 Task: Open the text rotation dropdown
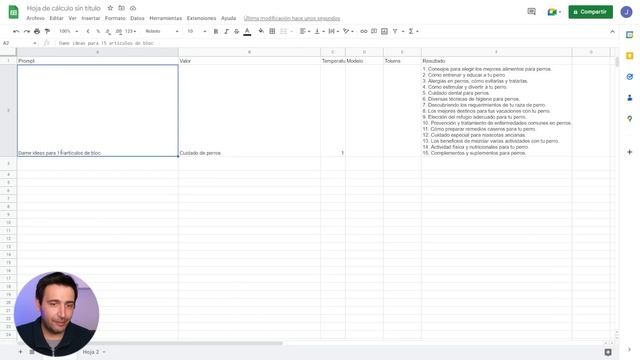click(x=348, y=31)
